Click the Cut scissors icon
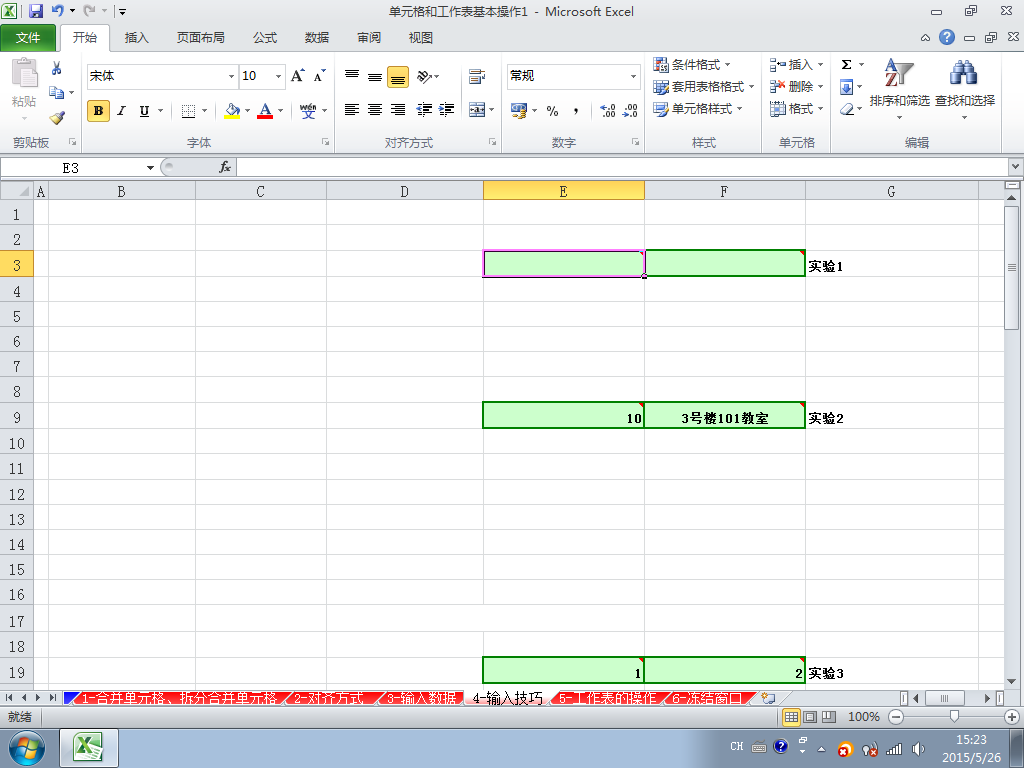This screenshot has height=768, width=1024. (x=57, y=68)
